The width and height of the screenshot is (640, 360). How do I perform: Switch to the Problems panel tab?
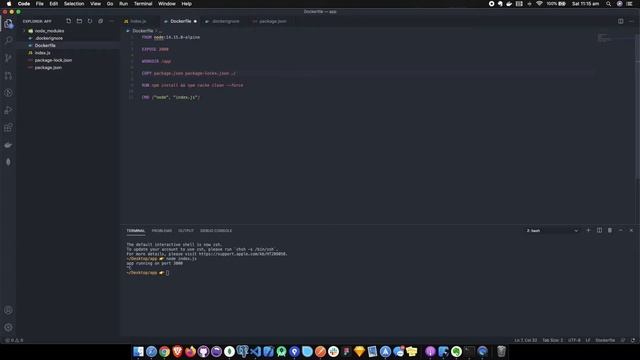(x=162, y=231)
